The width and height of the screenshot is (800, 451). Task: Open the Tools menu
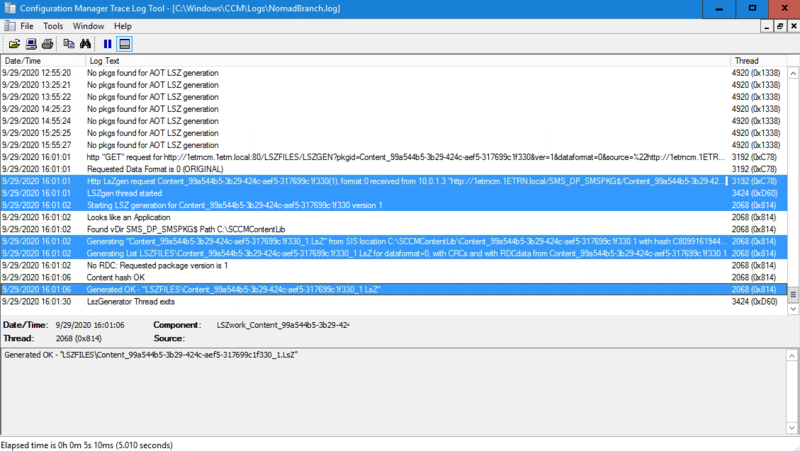(53, 26)
